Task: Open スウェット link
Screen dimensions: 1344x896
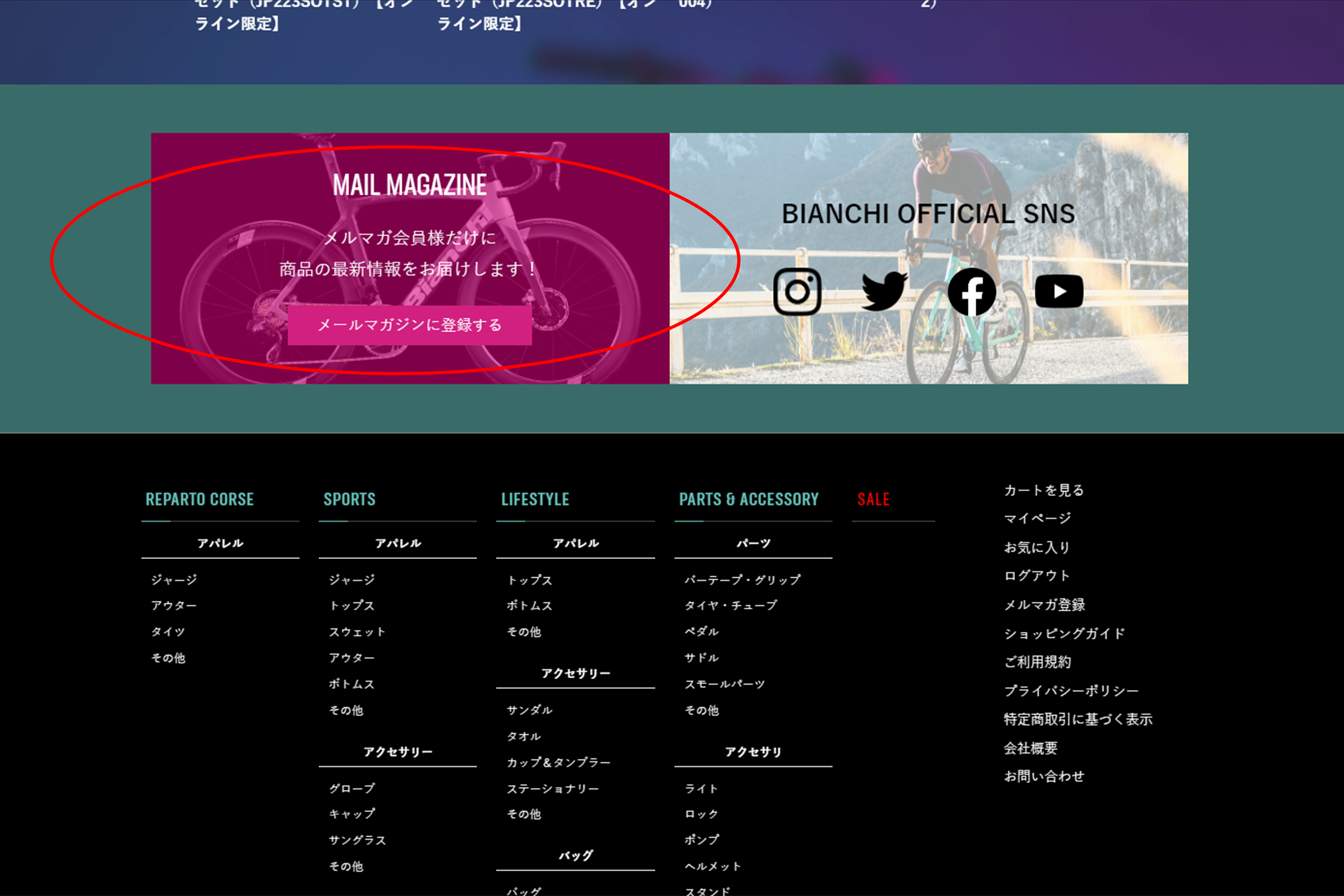Action: 357,632
